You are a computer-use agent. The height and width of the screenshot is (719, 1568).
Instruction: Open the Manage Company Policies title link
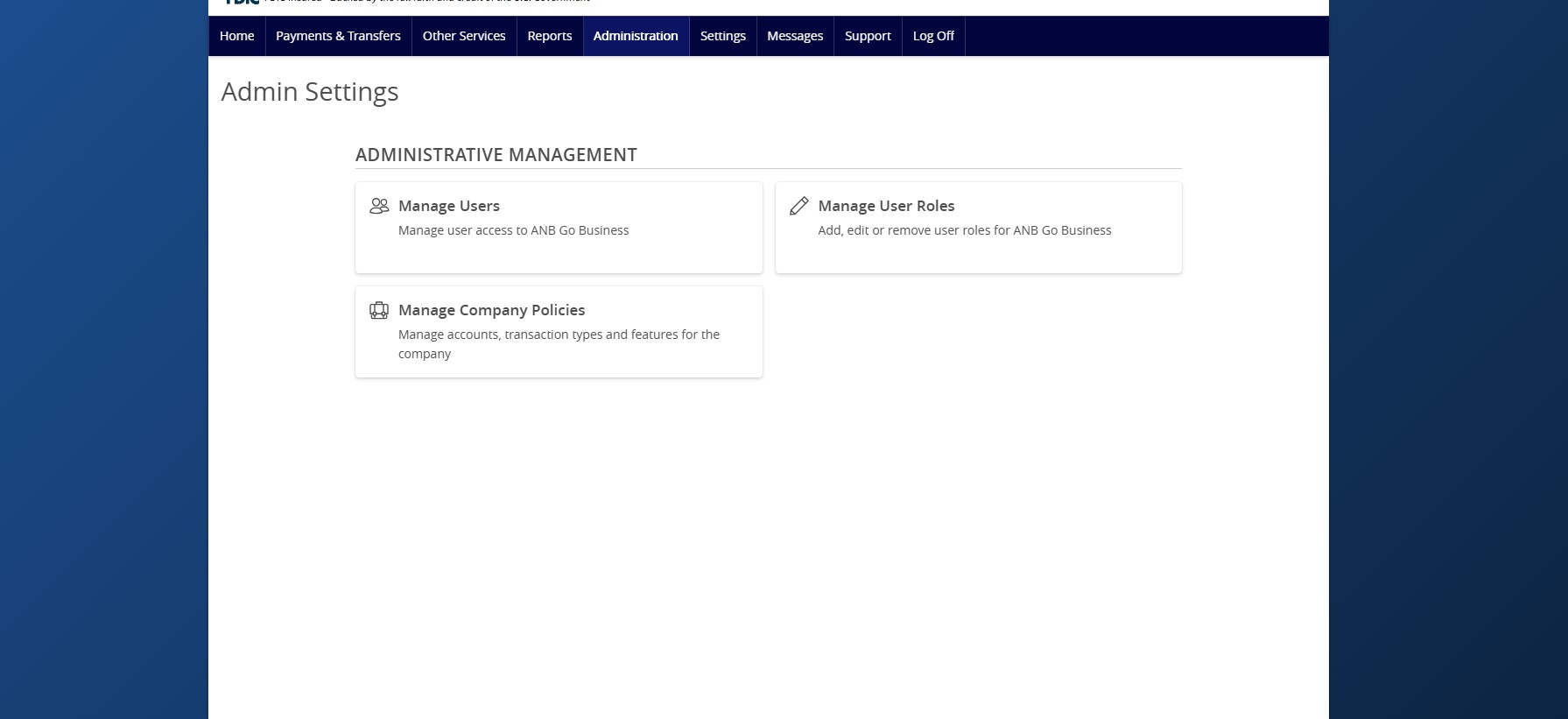[x=491, y=310]
